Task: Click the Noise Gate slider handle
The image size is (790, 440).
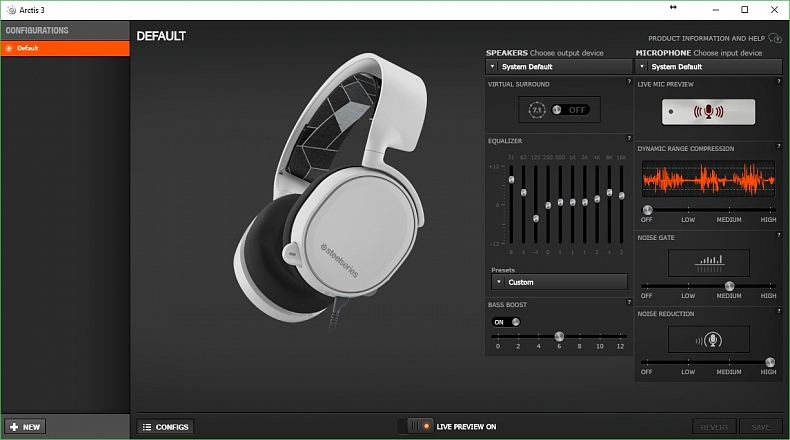Action: point(730,286)
